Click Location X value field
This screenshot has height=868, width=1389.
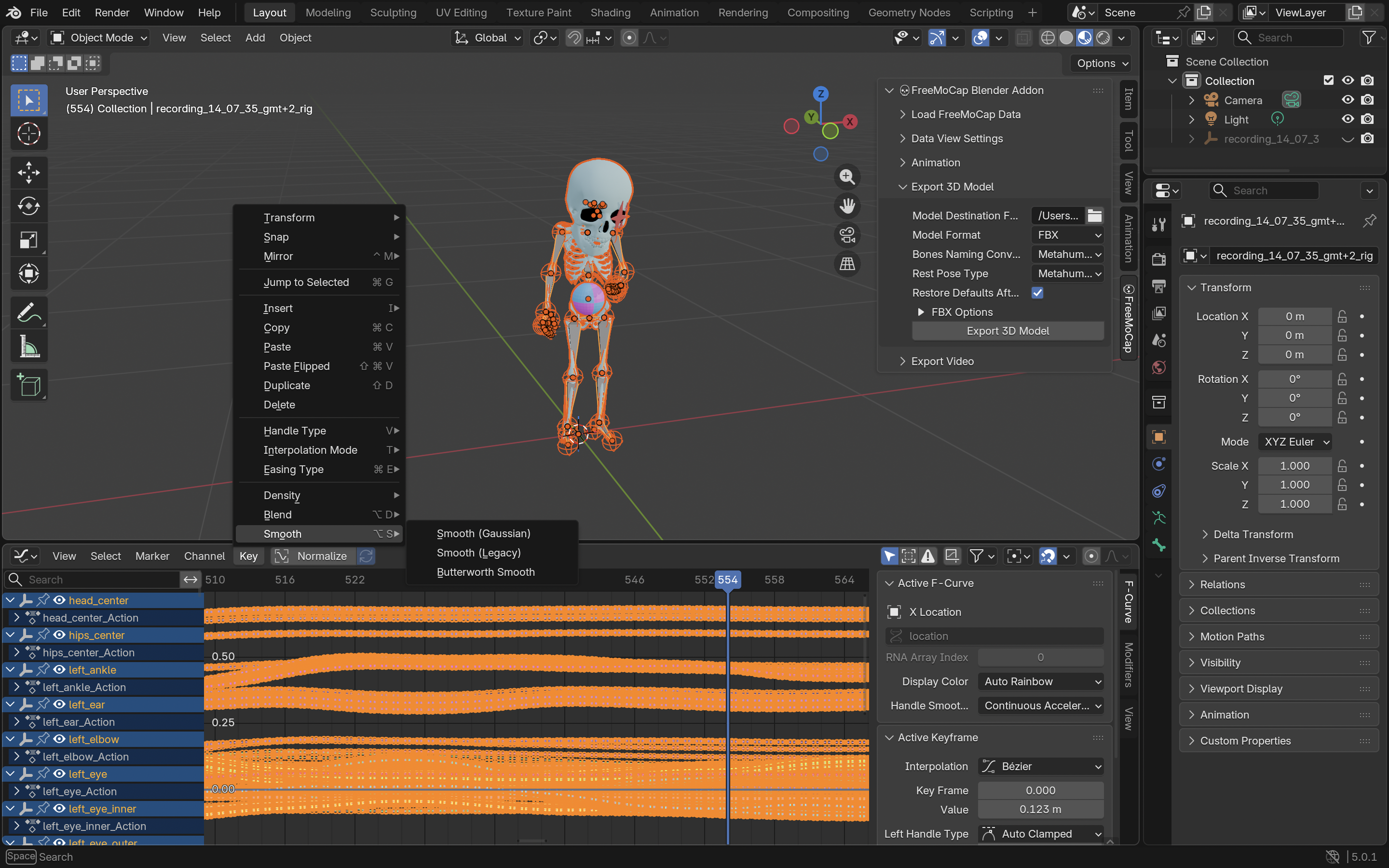[x=1294, y=316]
